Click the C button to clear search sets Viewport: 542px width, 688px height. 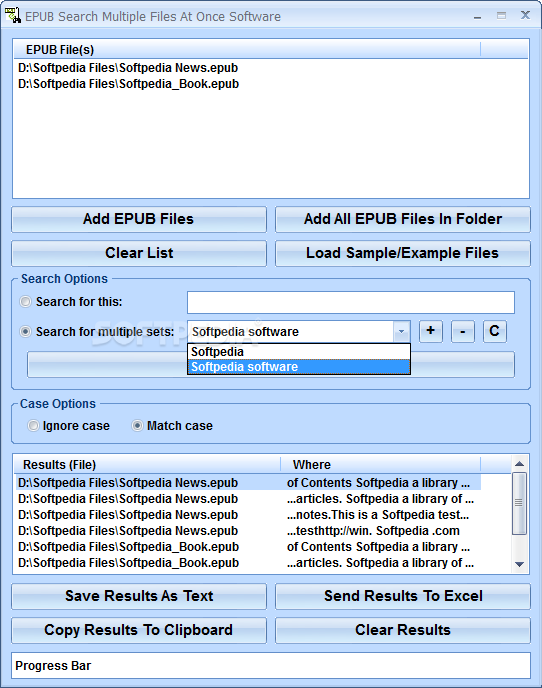point(495,331)
